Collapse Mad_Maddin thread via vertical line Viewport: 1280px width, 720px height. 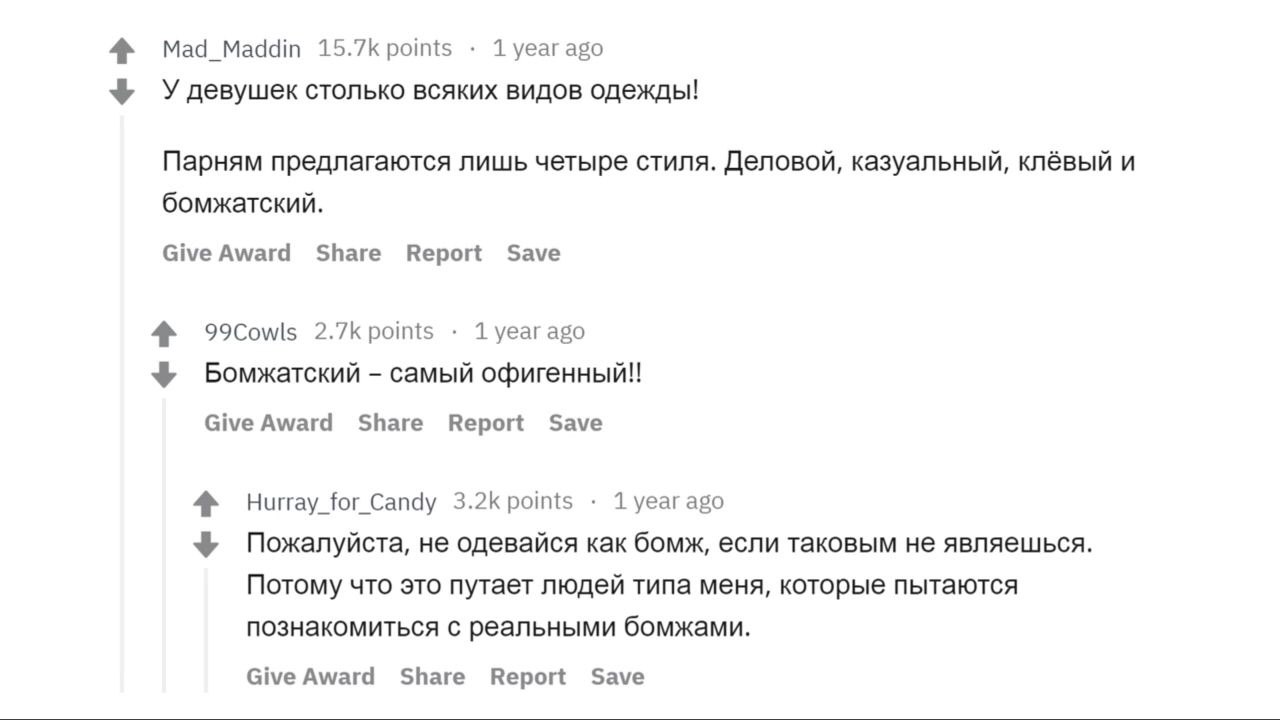coord(122,400)
